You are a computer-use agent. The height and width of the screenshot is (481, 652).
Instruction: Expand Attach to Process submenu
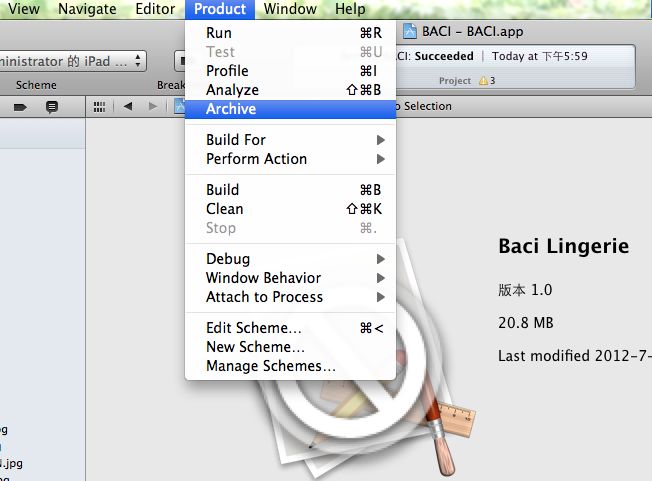point(290,297)
